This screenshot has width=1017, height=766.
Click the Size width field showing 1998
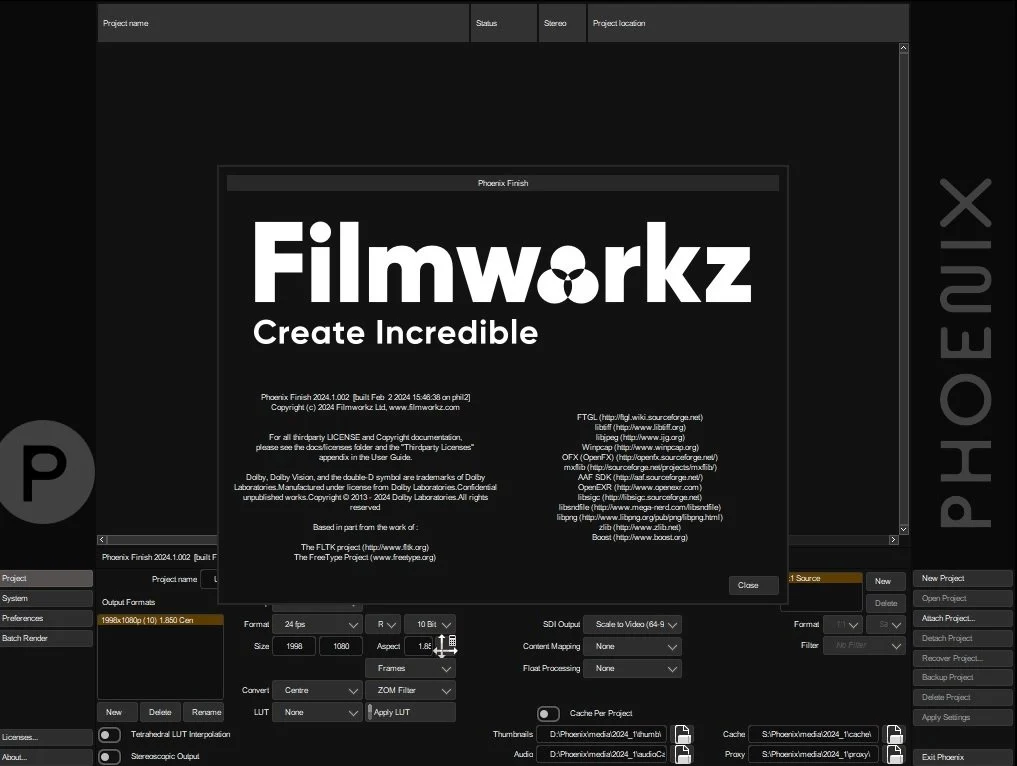point(293,647)
